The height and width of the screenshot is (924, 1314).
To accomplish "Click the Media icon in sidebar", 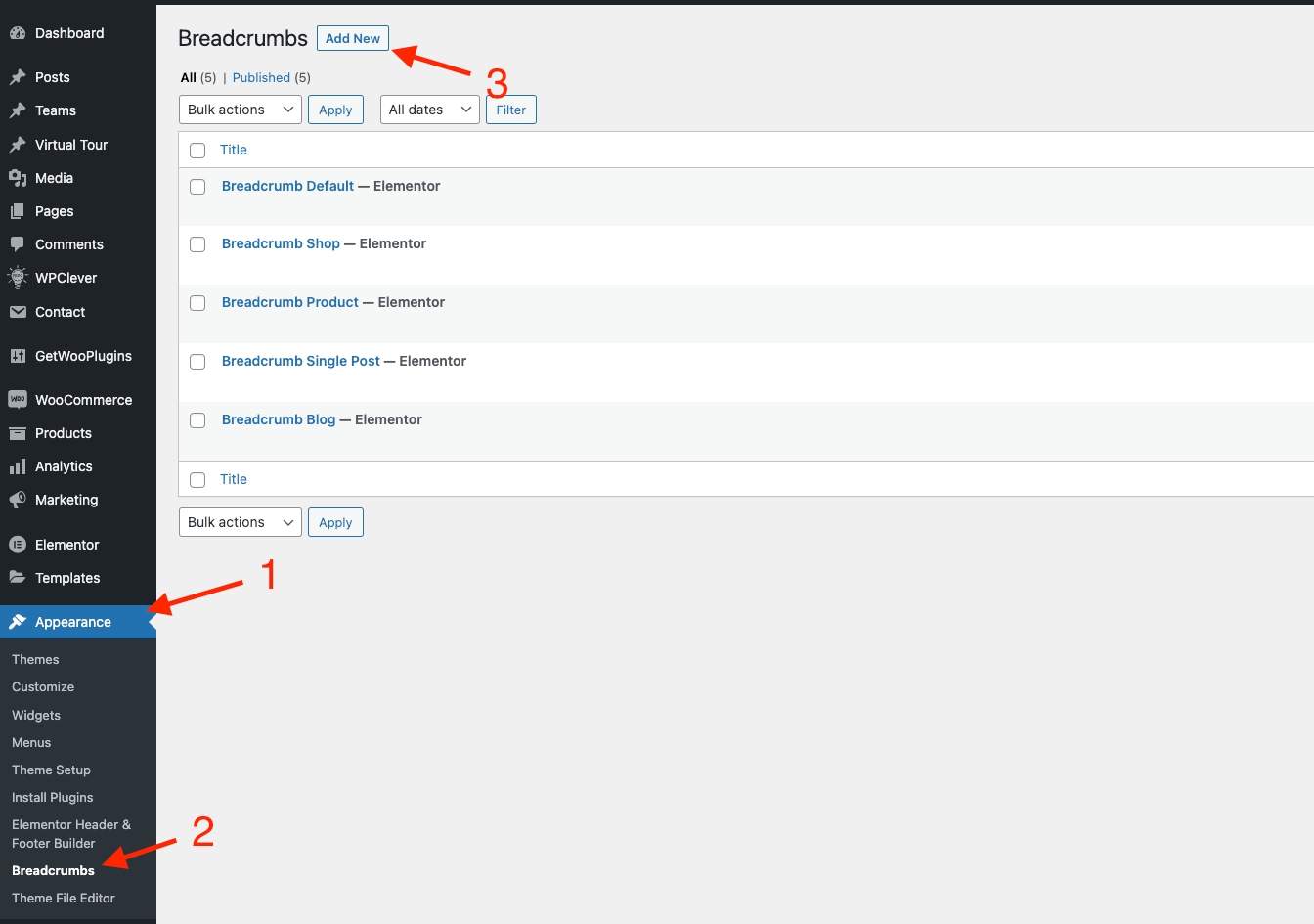I will [x=18, y=178].
